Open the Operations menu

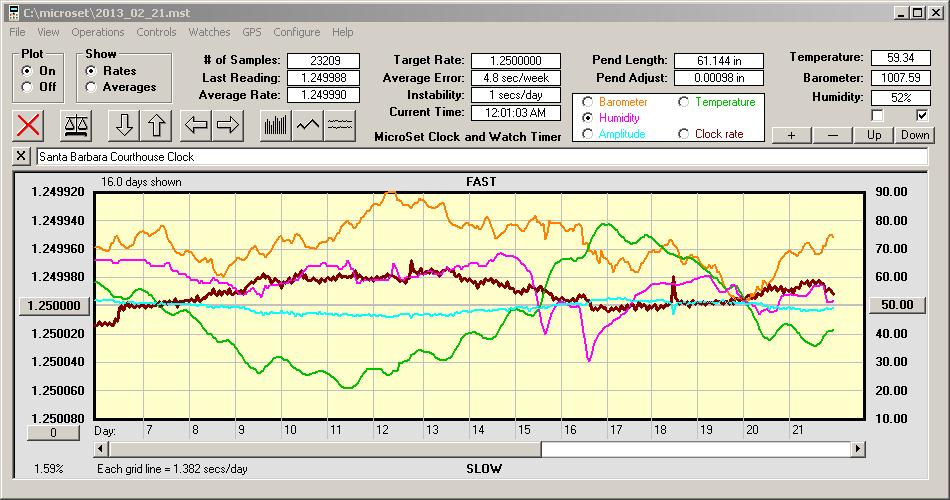pyautogui.click(x=98, y=32)
